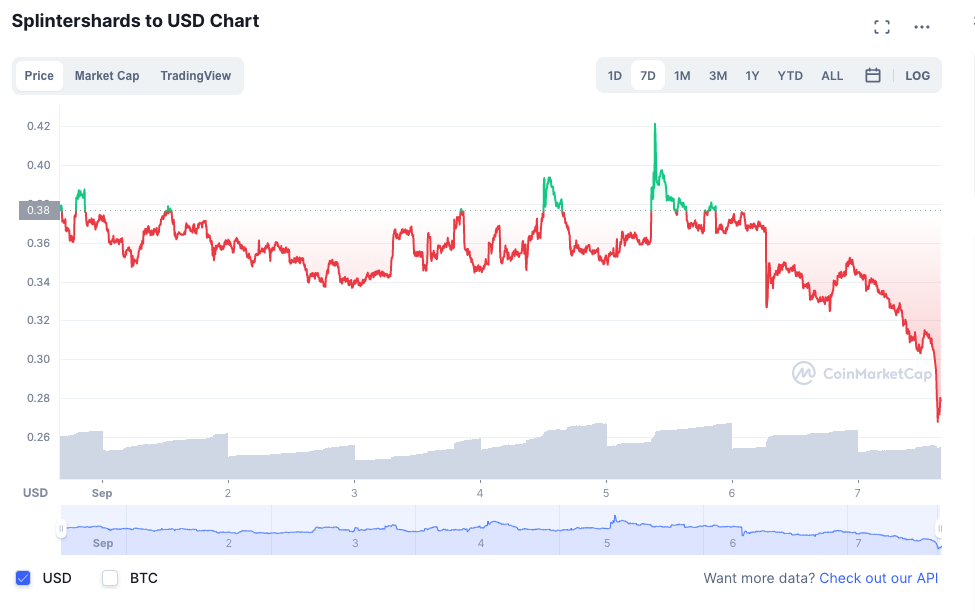Enable the BTC checkbox
Image resolution: width=975 pixels, height=612 pixels.
pos(110,578)
